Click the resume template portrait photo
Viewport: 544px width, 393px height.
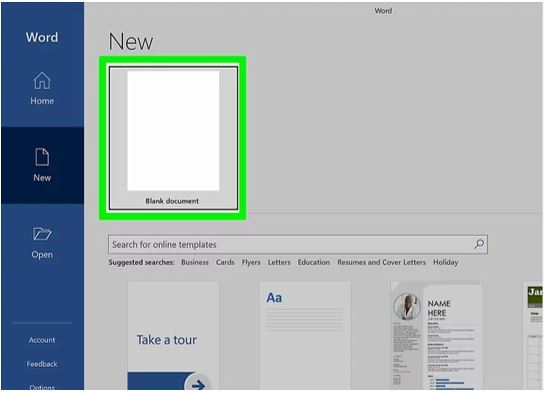click(x=407, y=306)
